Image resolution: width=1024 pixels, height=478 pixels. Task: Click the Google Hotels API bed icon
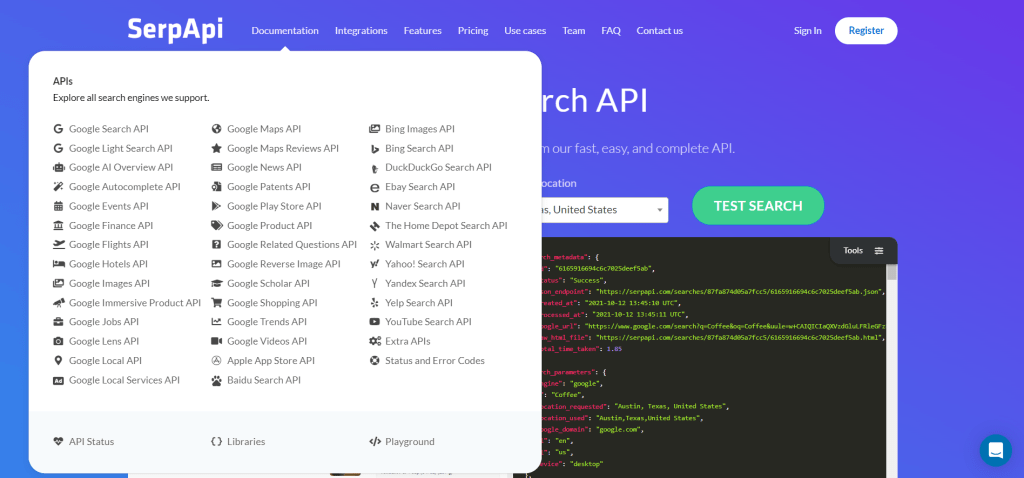(59, 264)
